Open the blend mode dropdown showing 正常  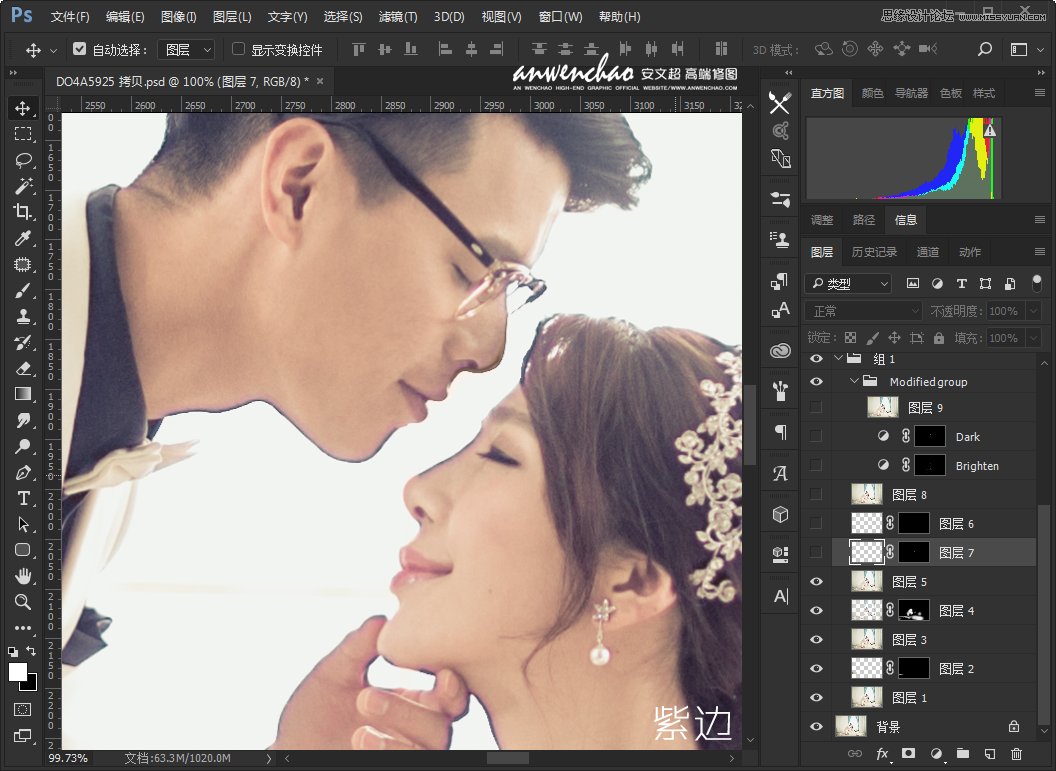(862, 310)
